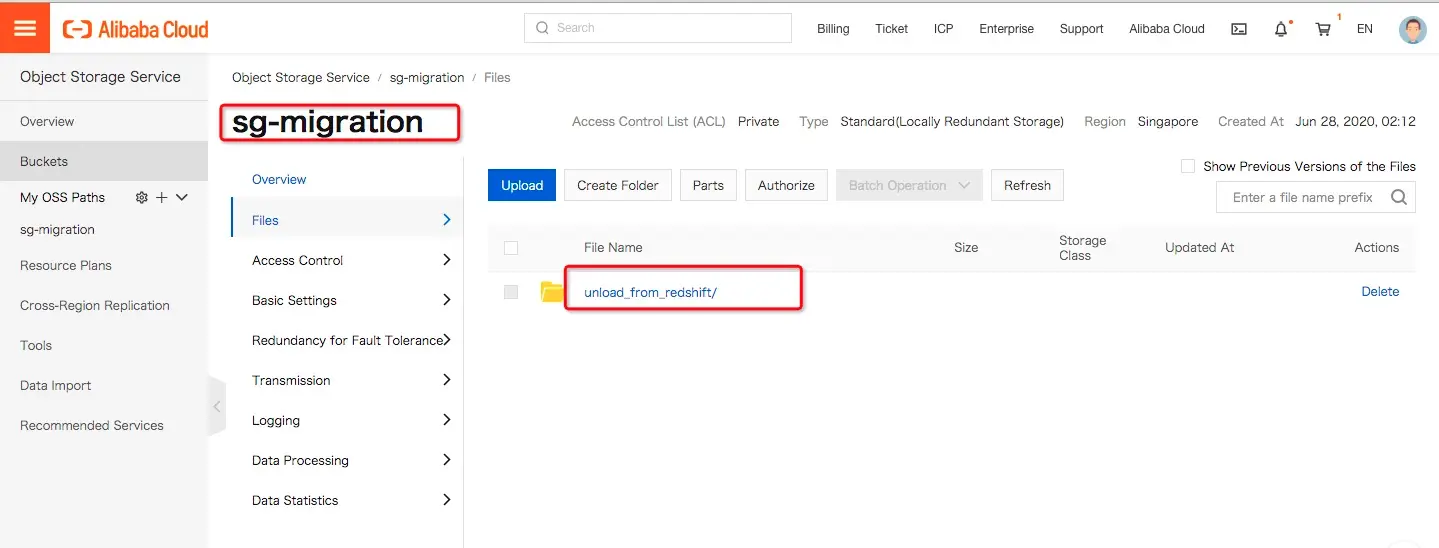Check the select-all files checkbox in header
This screenshot has height=548, width=1439.
point(511,247)
